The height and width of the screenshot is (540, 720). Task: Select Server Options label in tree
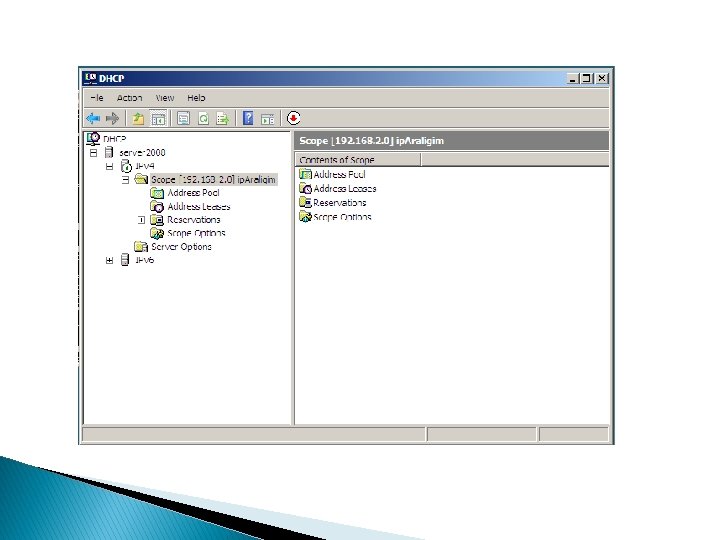point(181,247)
